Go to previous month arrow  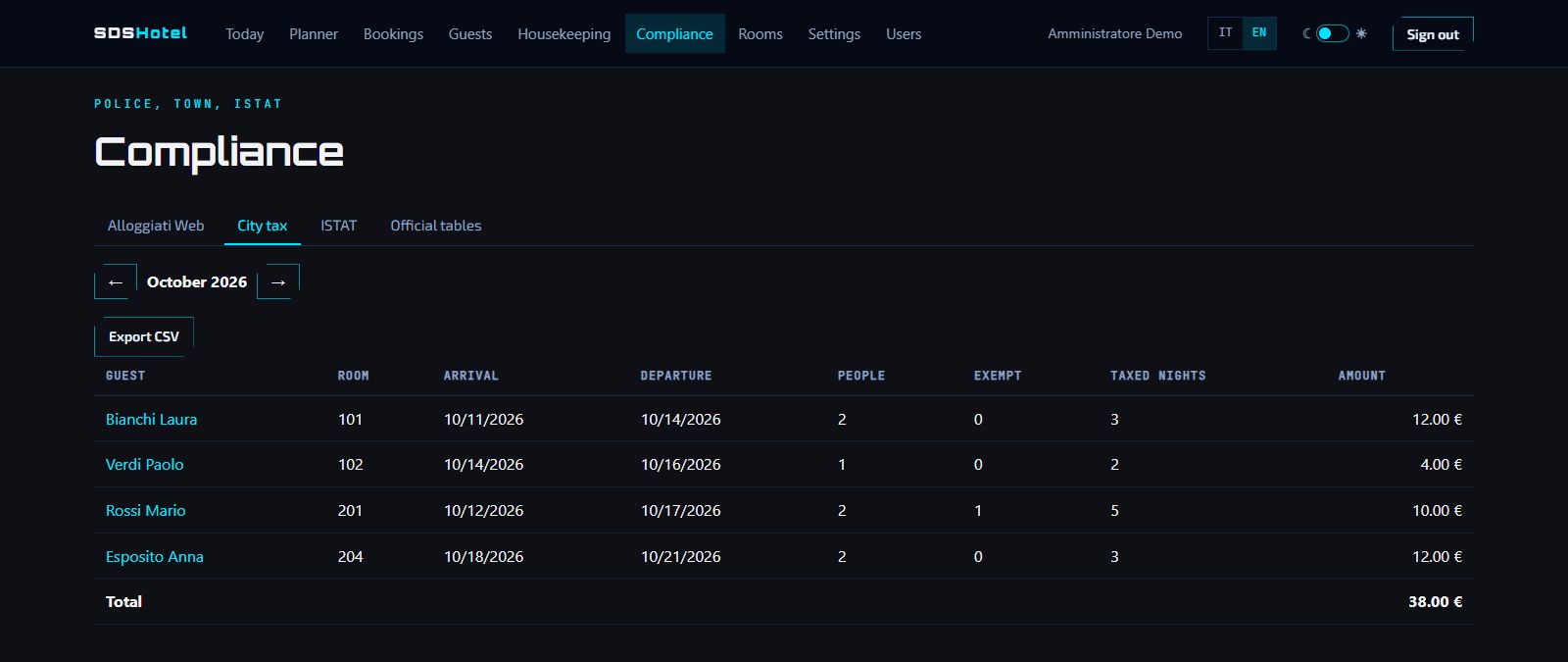pos(116,281)
